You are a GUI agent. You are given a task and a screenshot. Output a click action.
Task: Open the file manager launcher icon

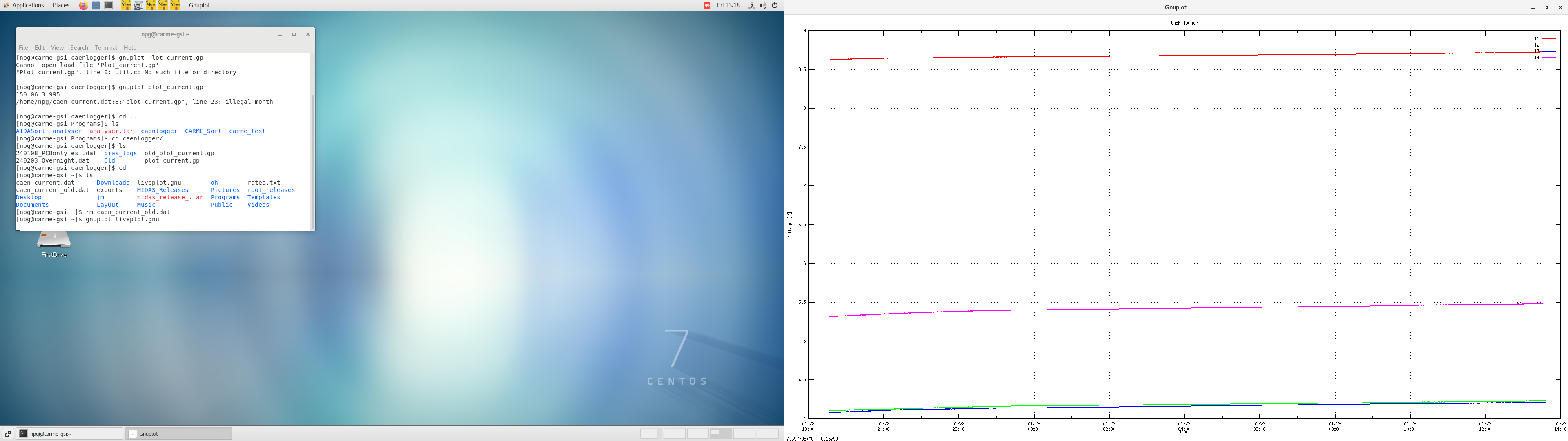pos(96,5)
